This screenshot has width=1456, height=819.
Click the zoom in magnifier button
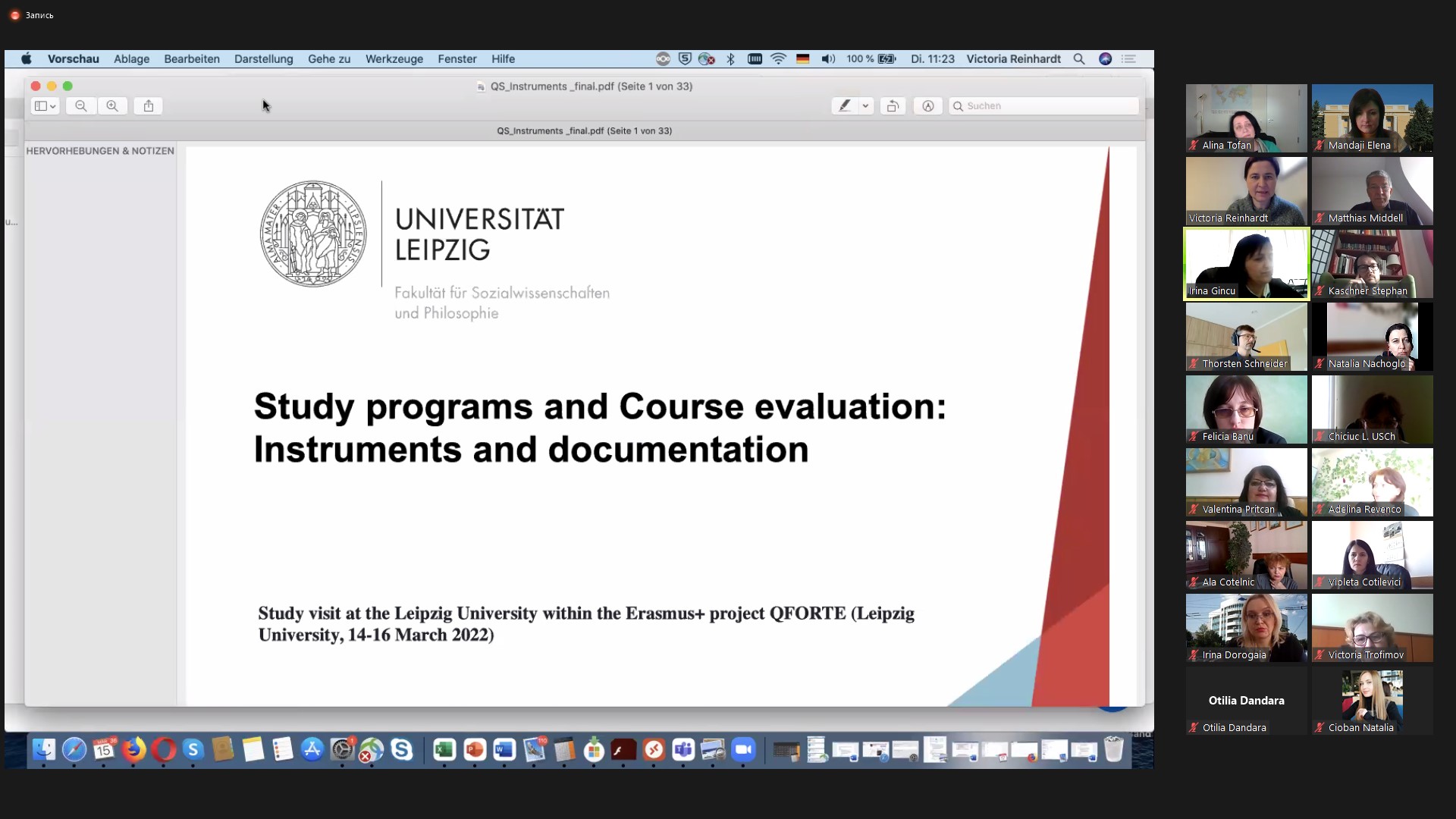(x=112, y=106)
